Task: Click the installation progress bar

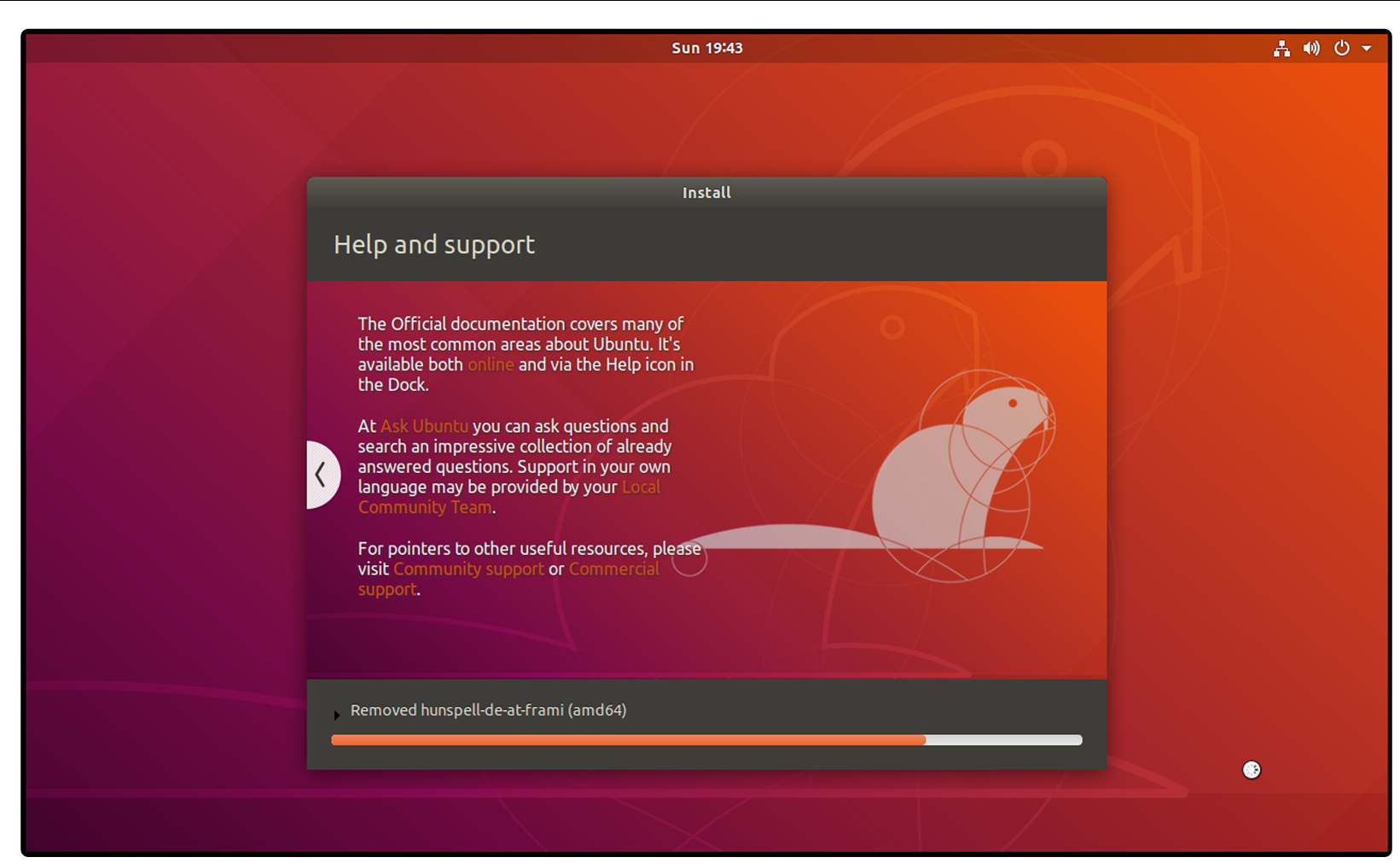Action: coord(706,740)
